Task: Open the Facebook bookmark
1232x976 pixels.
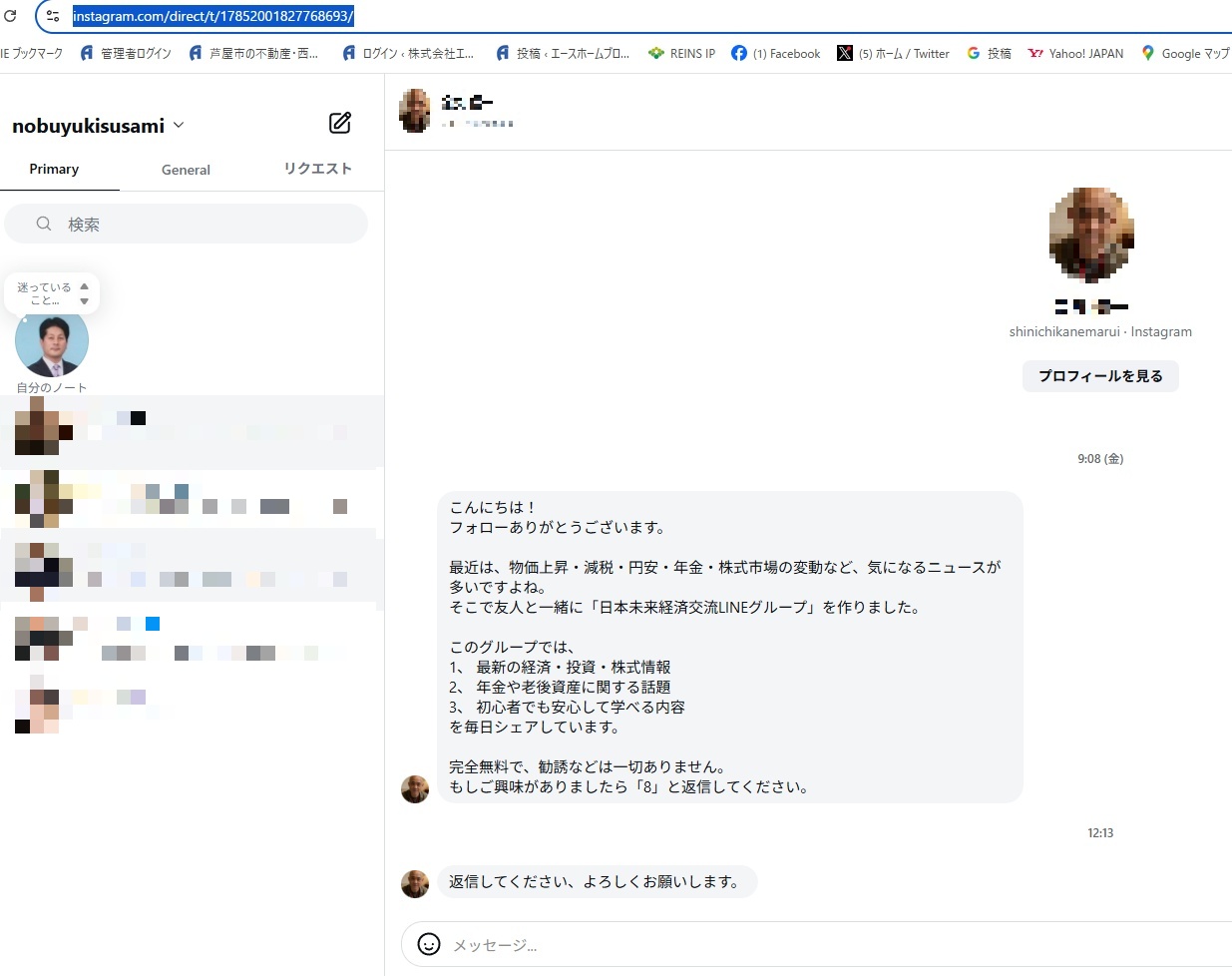Action: pos(775,54)
